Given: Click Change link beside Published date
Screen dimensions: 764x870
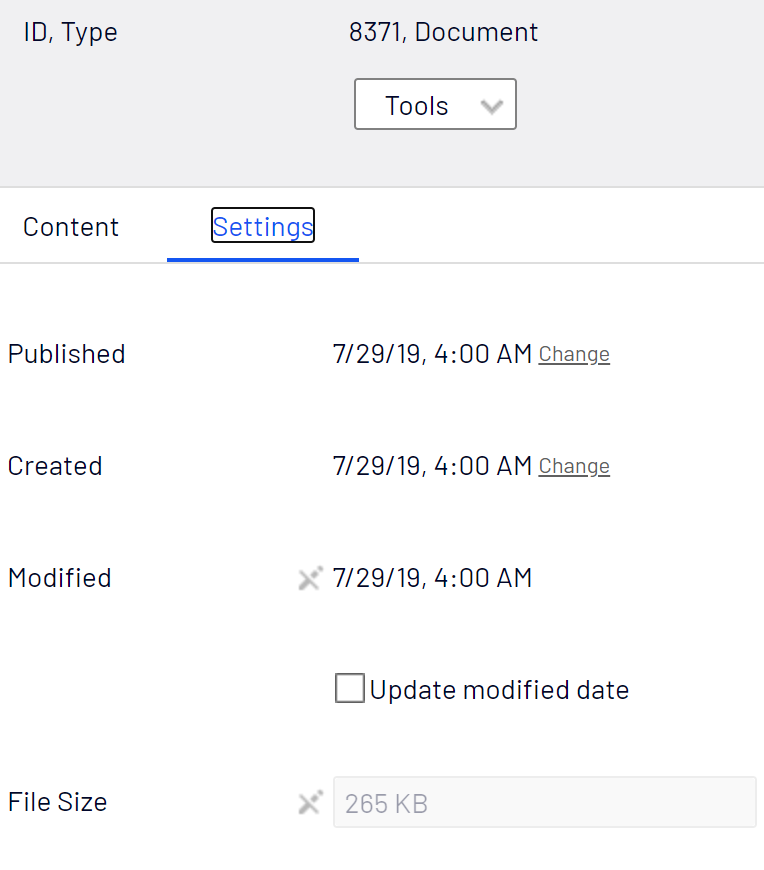Looking at the screenshot, I should 574,354.
